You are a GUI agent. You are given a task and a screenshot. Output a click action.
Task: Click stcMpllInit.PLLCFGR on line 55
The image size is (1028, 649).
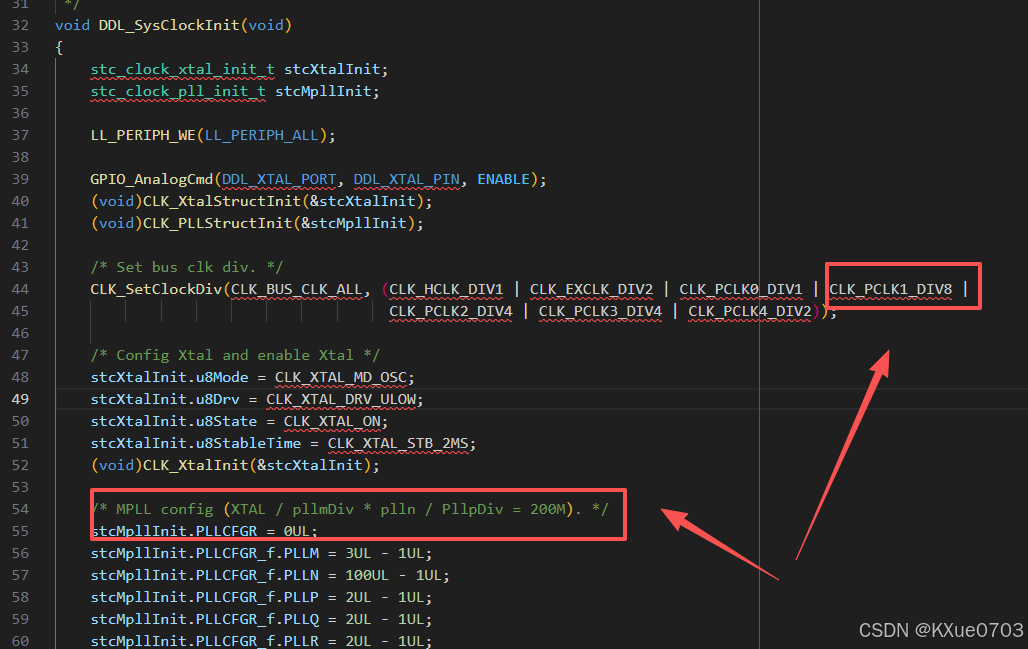point(174,532)
